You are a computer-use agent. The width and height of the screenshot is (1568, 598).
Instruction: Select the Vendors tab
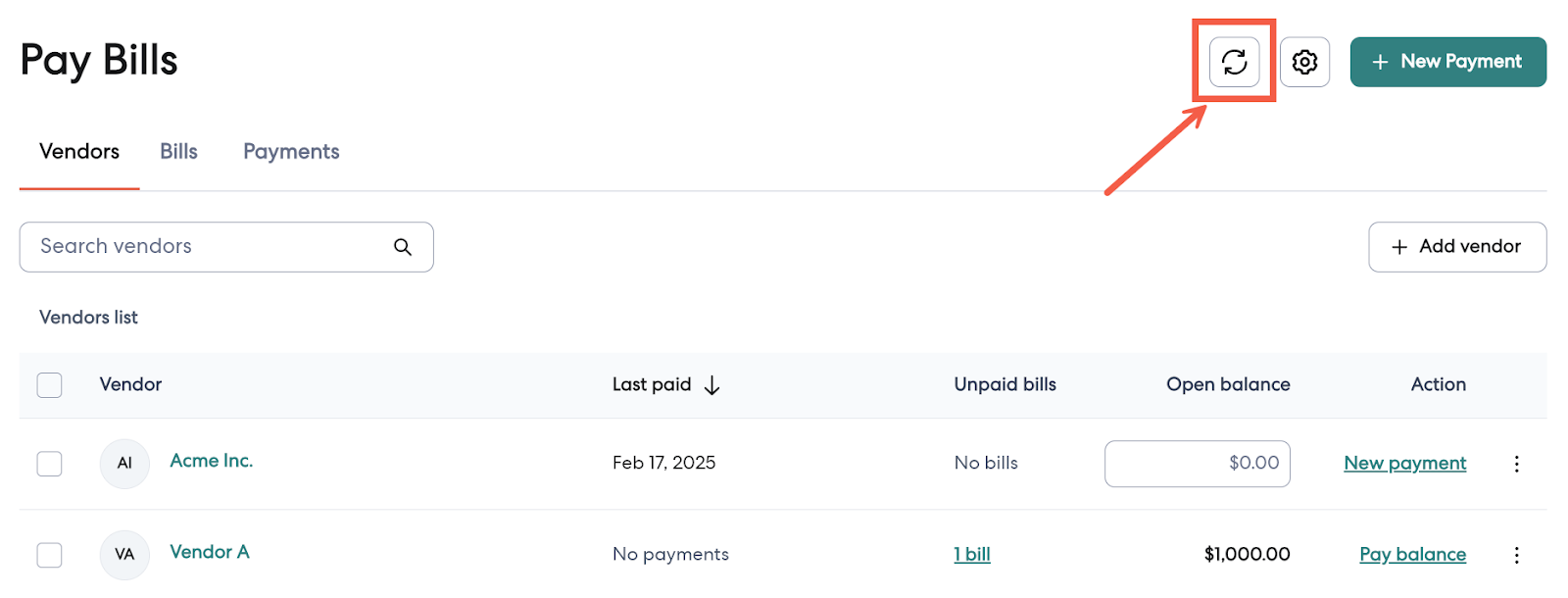(x=79, y=152)
